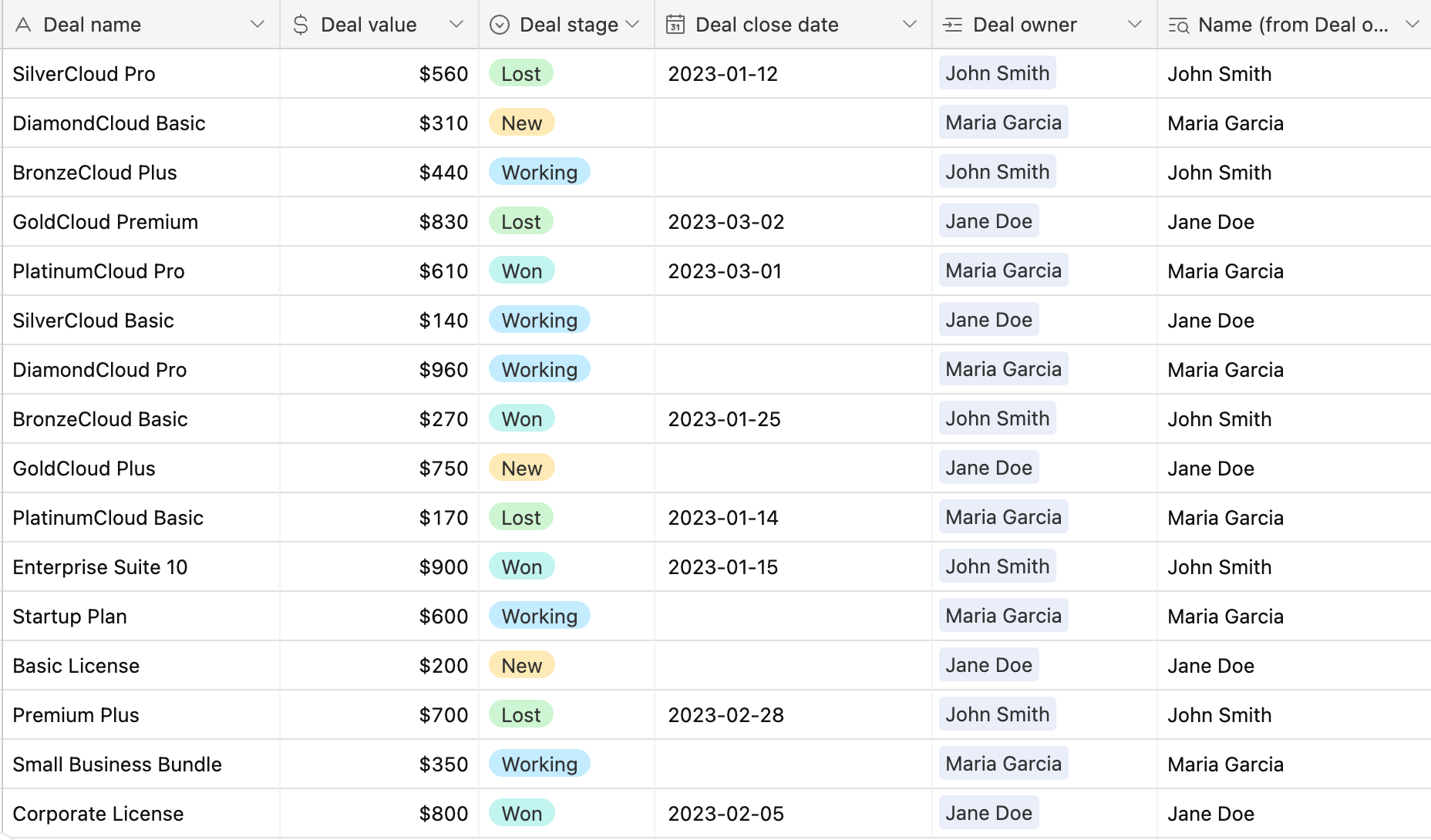
Task: Open the Deal close date column dropdown
Action: 911,24
